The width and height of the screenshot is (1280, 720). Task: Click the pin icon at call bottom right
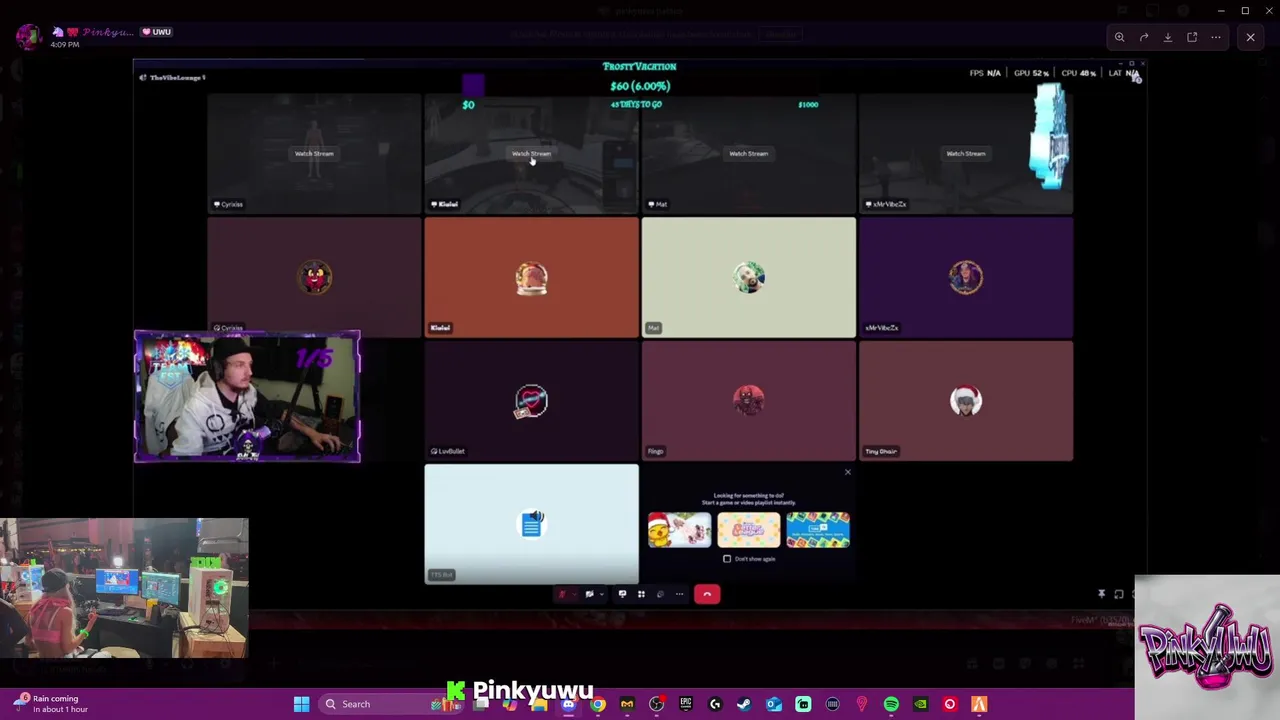1101,594
